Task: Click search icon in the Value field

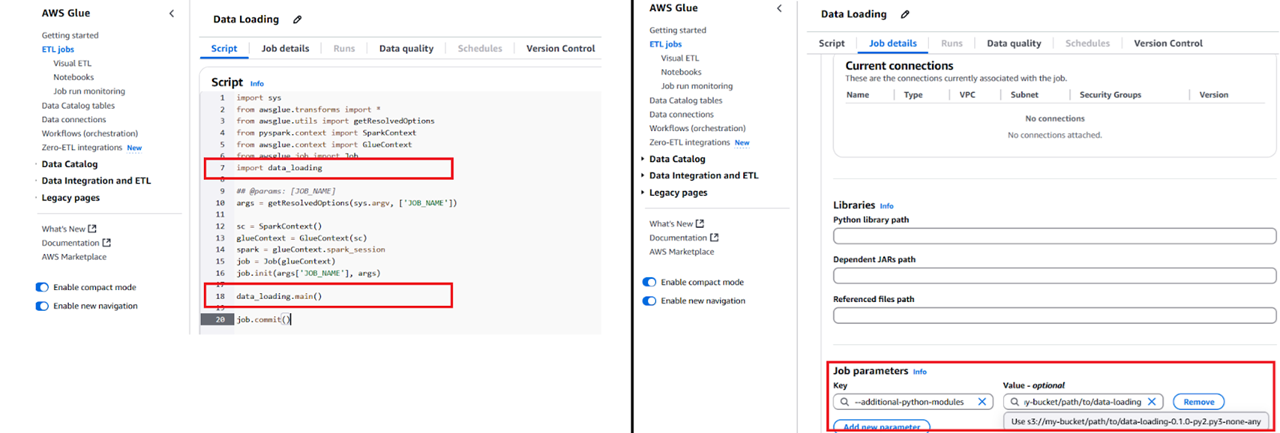Action: tap(1015, 401)
